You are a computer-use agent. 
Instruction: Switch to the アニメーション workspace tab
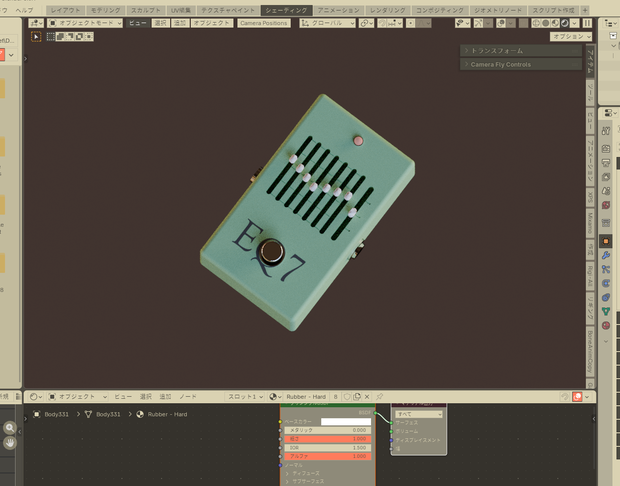(338, 10)
